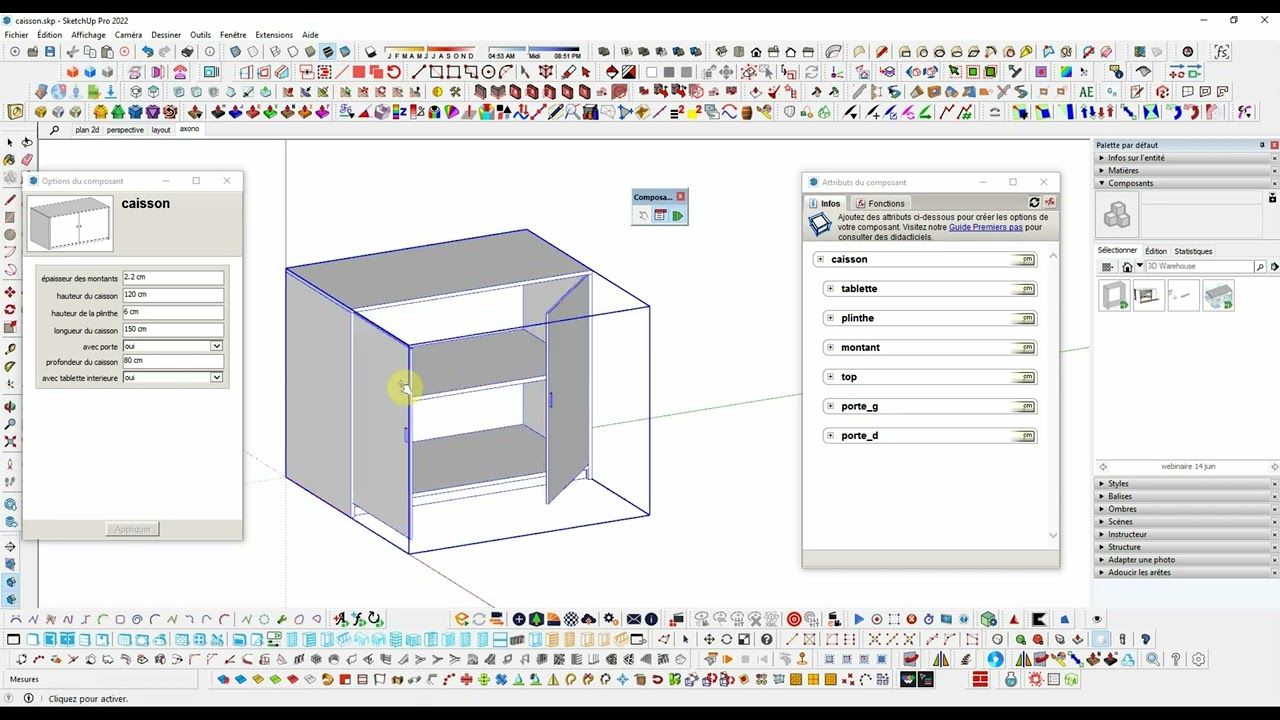Click the blue play icon in bottom toolbar

pos(859,620)
